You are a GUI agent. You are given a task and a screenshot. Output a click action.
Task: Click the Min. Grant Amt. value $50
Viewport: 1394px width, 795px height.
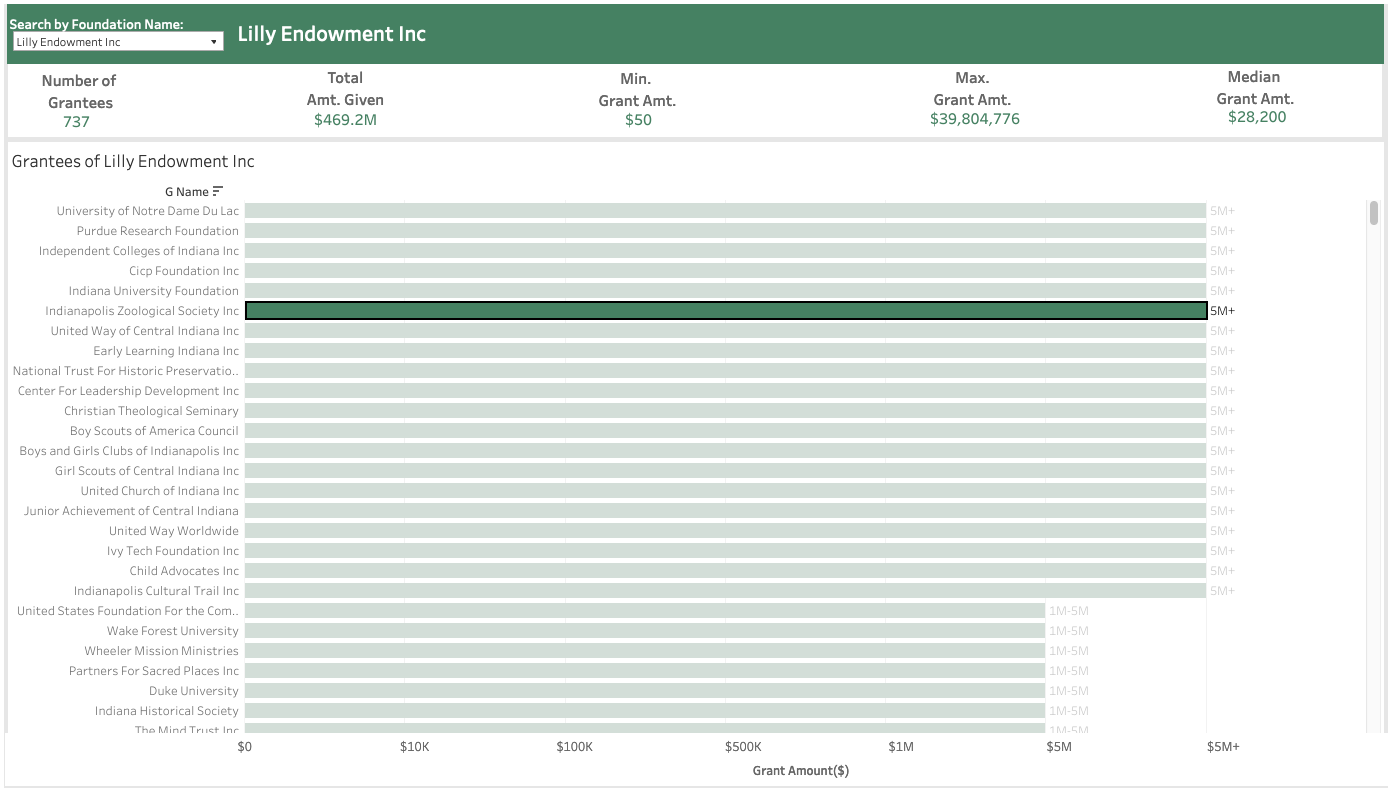pyautogui.click(x=638, y=120)
